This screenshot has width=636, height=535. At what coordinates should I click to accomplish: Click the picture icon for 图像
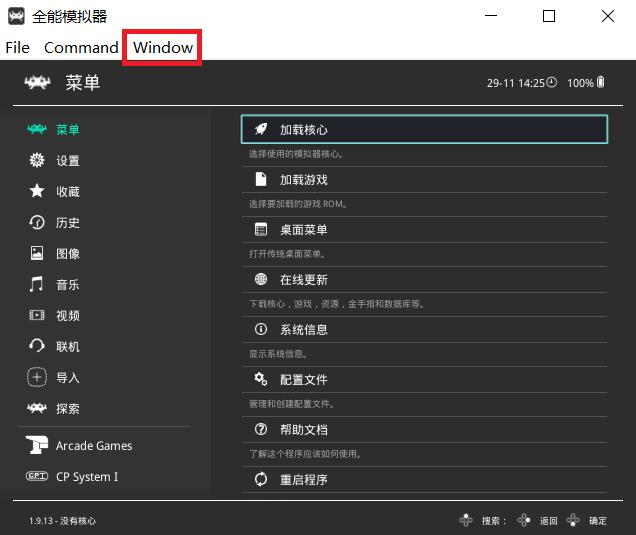click(x=37, y=253)
